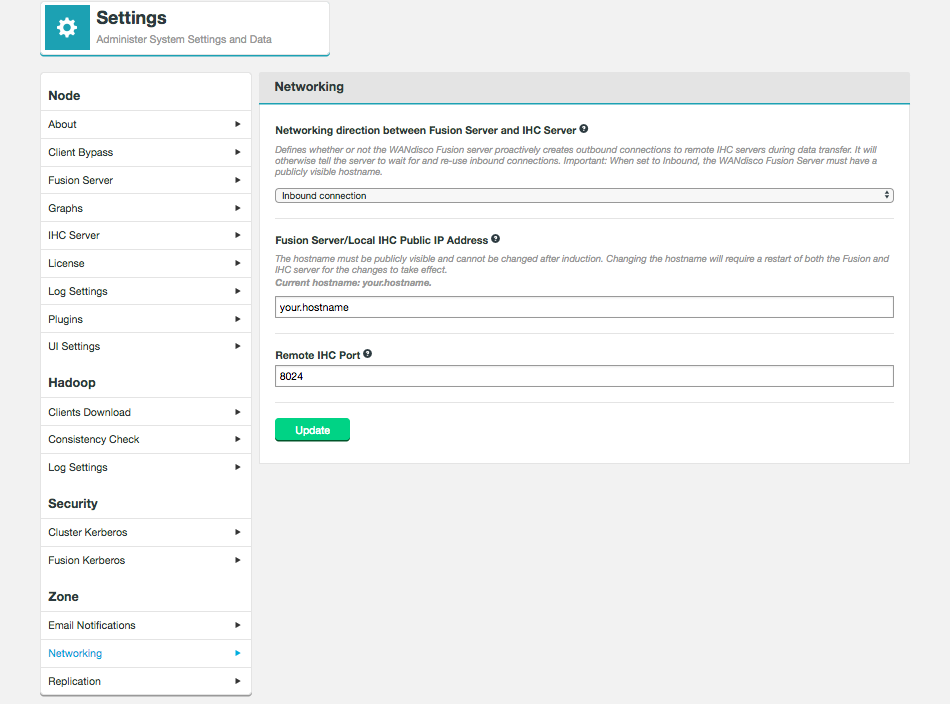Open Replication settings under Zone
The image size is (950, 704).
145,681
